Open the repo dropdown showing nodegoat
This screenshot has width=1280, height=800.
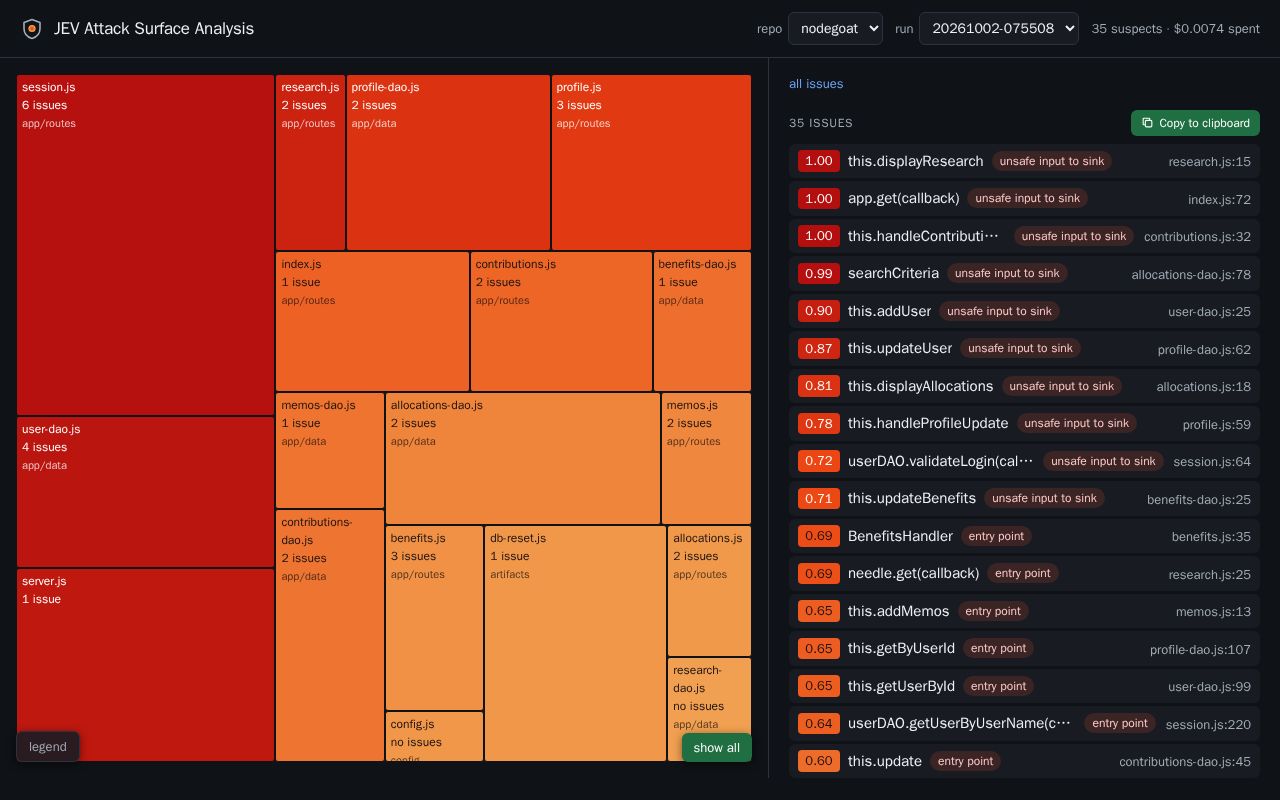tap(835, 28)
